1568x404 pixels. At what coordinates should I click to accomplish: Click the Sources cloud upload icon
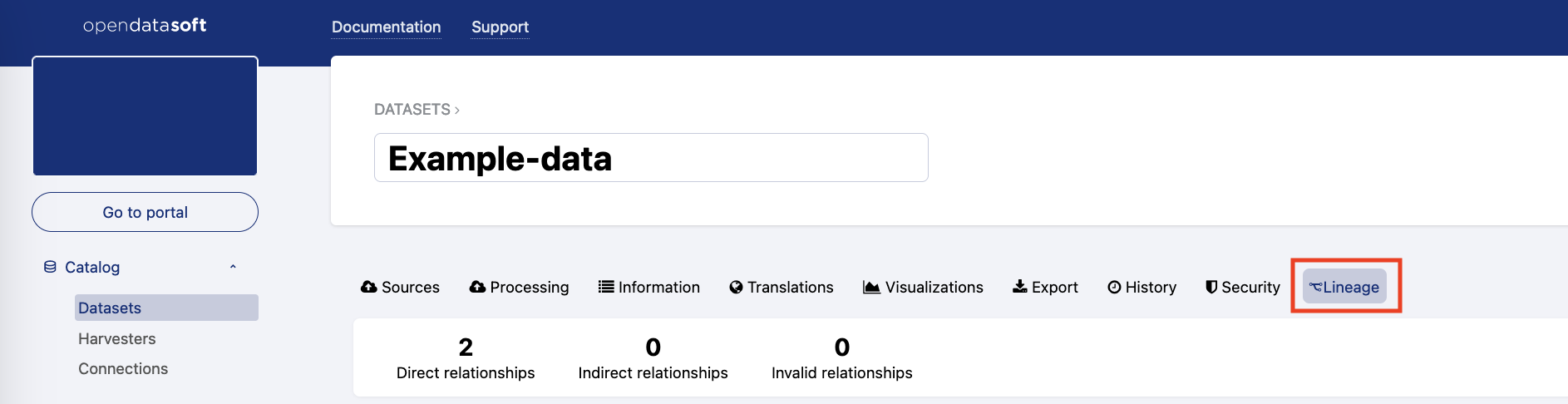[368, 287]
